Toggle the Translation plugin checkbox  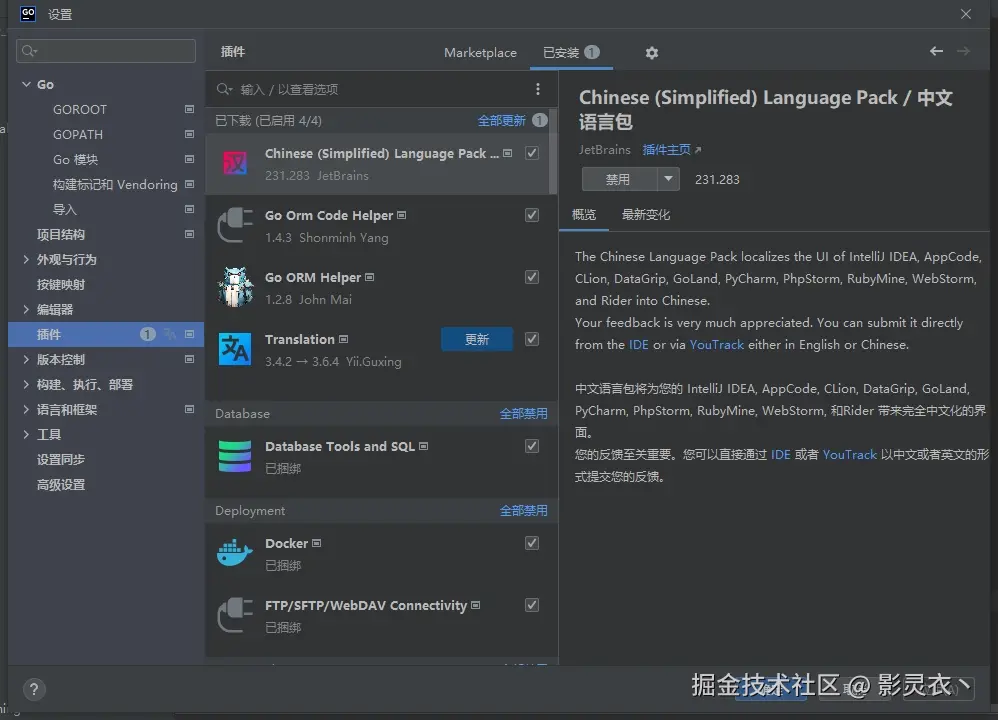[x=532, y=339]
